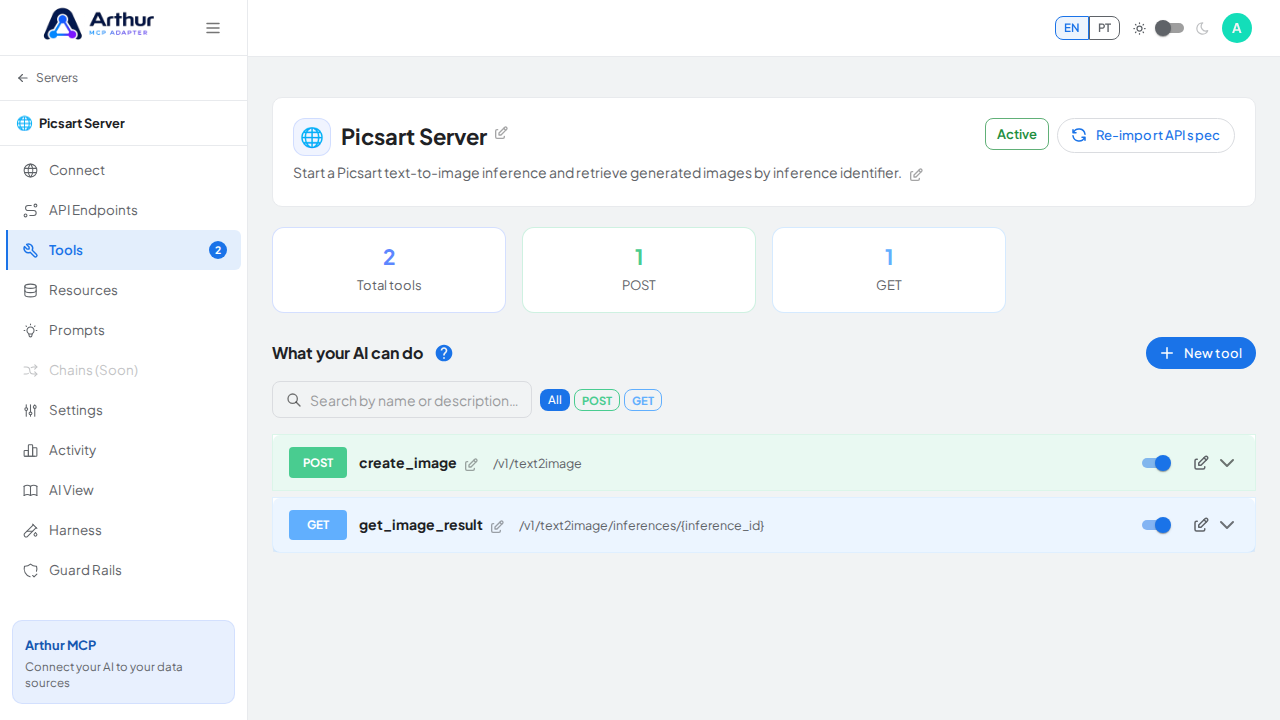Collapse sidebar with hamburger menu icon
This screenshot has width=1280, height=720.
coord(213,28)
